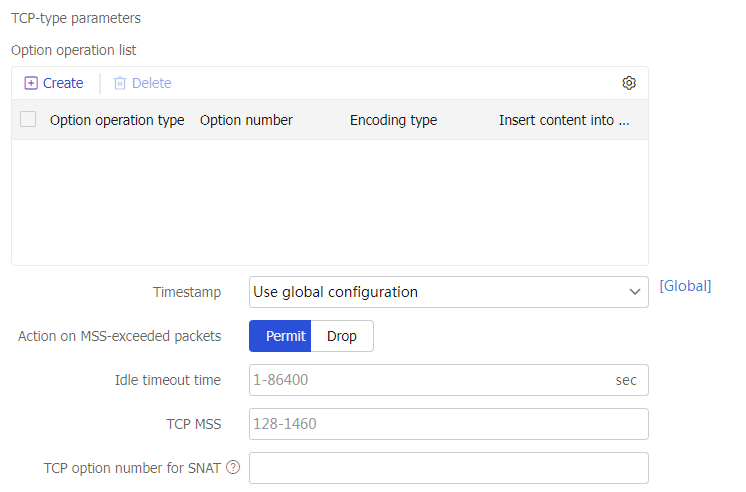Click the sec unit in Idle timeout field
746x492 pixels.
[626, 380]
